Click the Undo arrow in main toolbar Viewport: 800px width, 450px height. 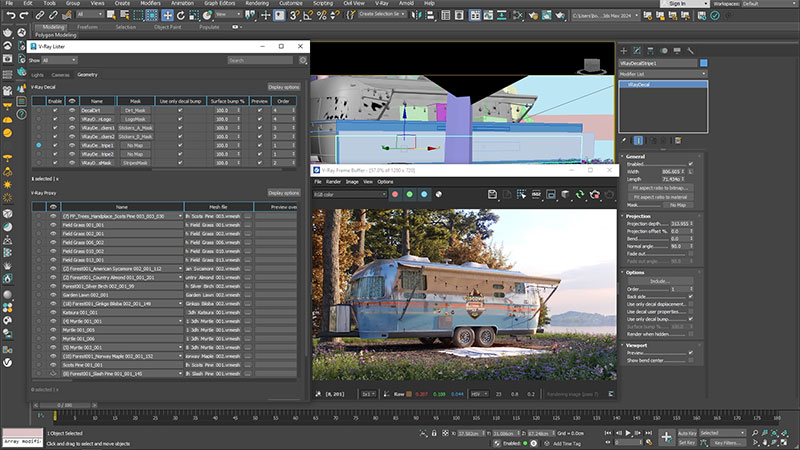(9, 16)
